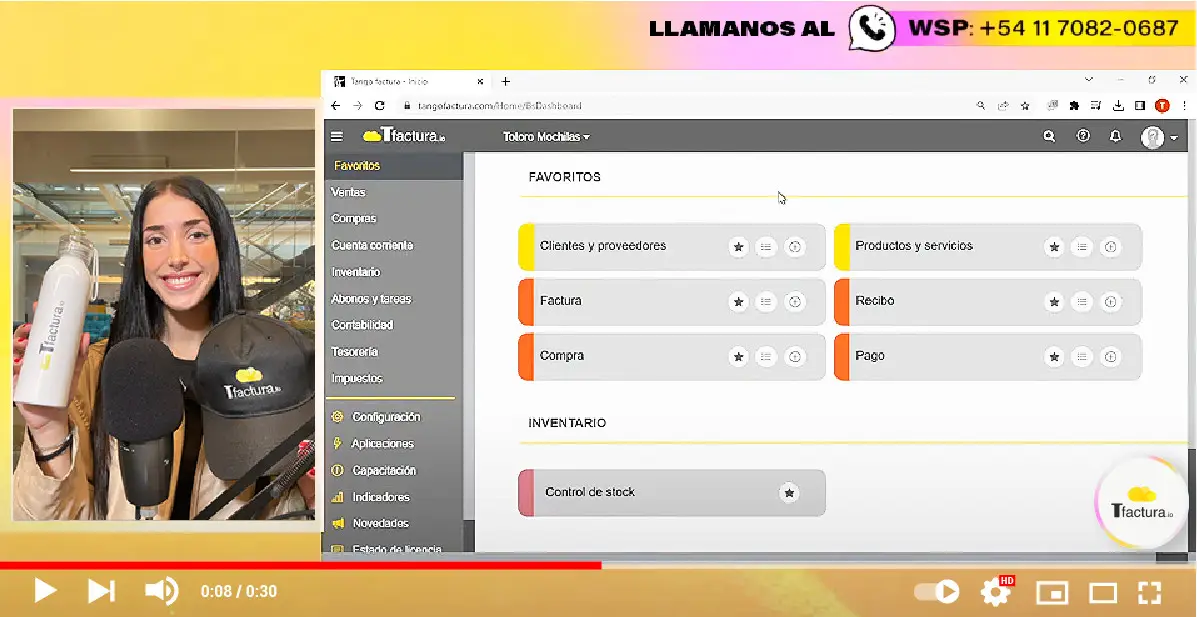Click the browser extensions puzzle icon
The height and width of the screenshot is (617, 1197).
[x=1074, y=105]
